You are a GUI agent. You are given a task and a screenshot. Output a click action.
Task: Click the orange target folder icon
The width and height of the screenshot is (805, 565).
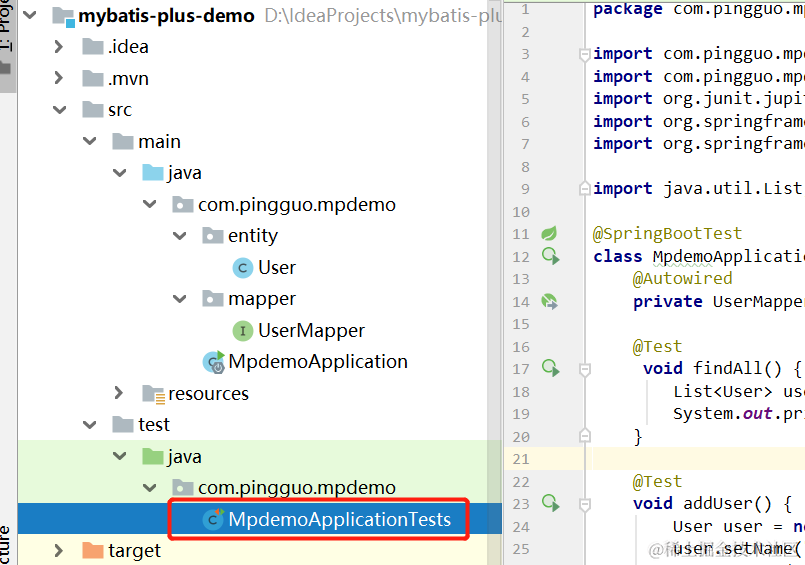(93, 550)
